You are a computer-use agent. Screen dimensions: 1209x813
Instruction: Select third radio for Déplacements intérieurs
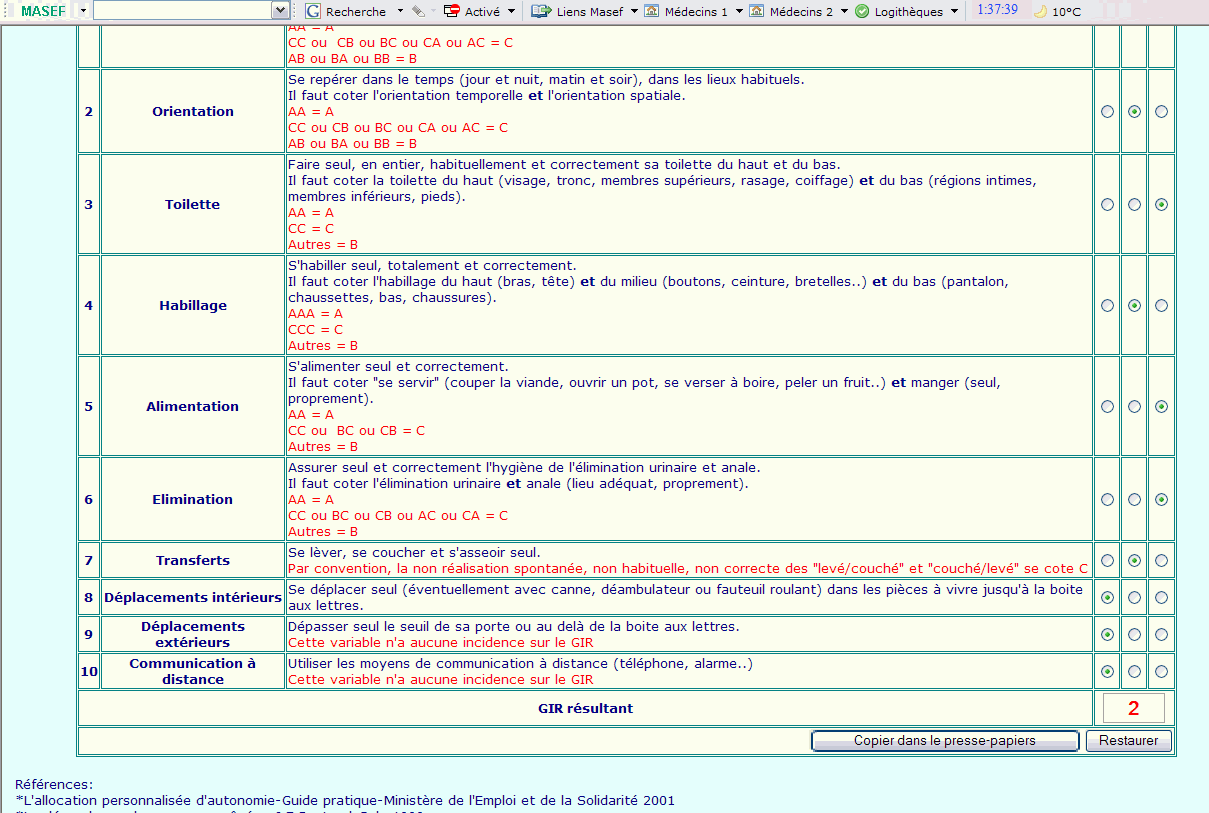[1161, 598]
